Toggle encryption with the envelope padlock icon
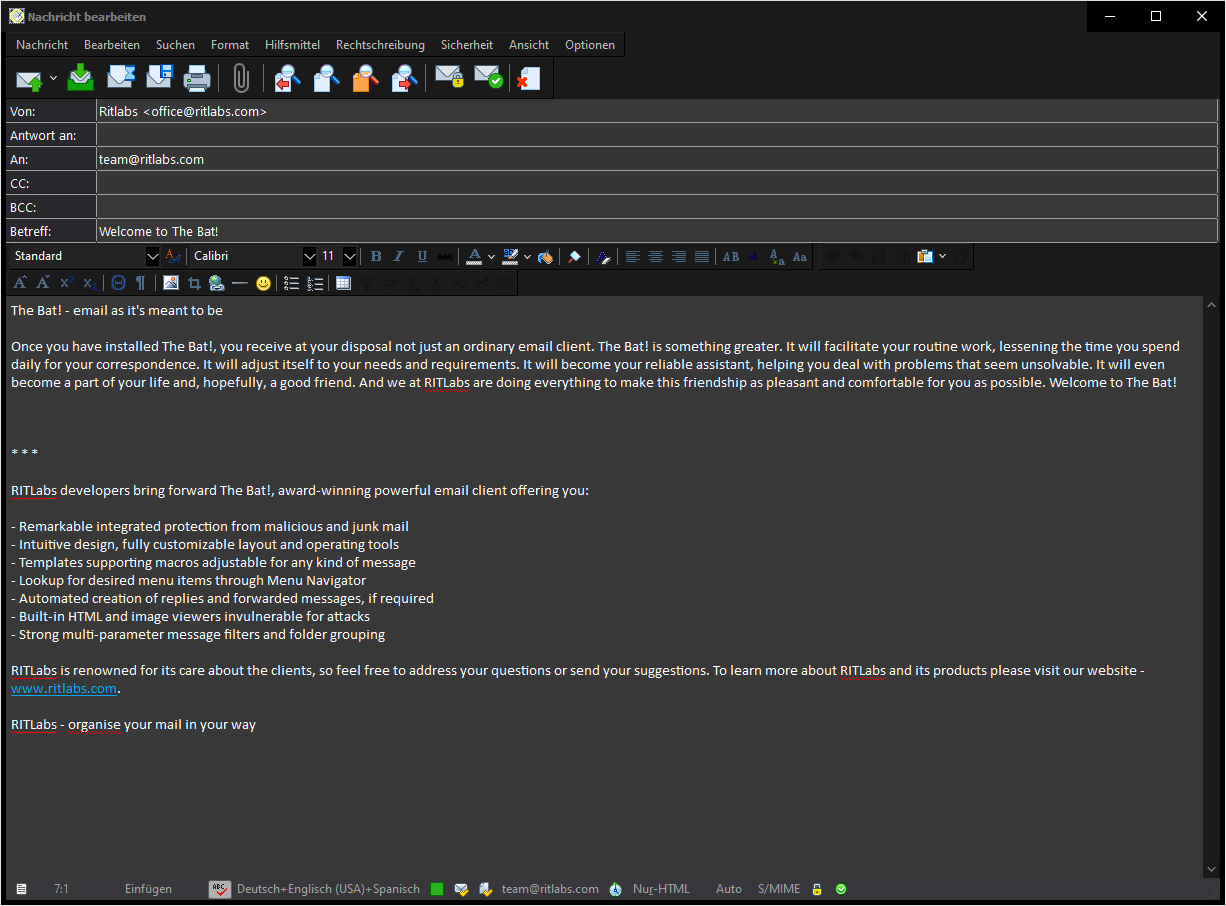This screenshot has width=1226, height=906. pyautogui.click(x=449, y=78)
